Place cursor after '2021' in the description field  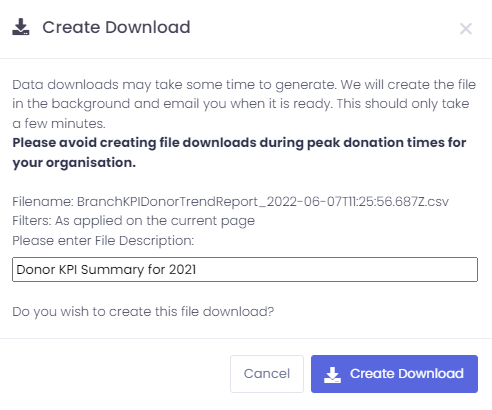[x=197, y=269]
